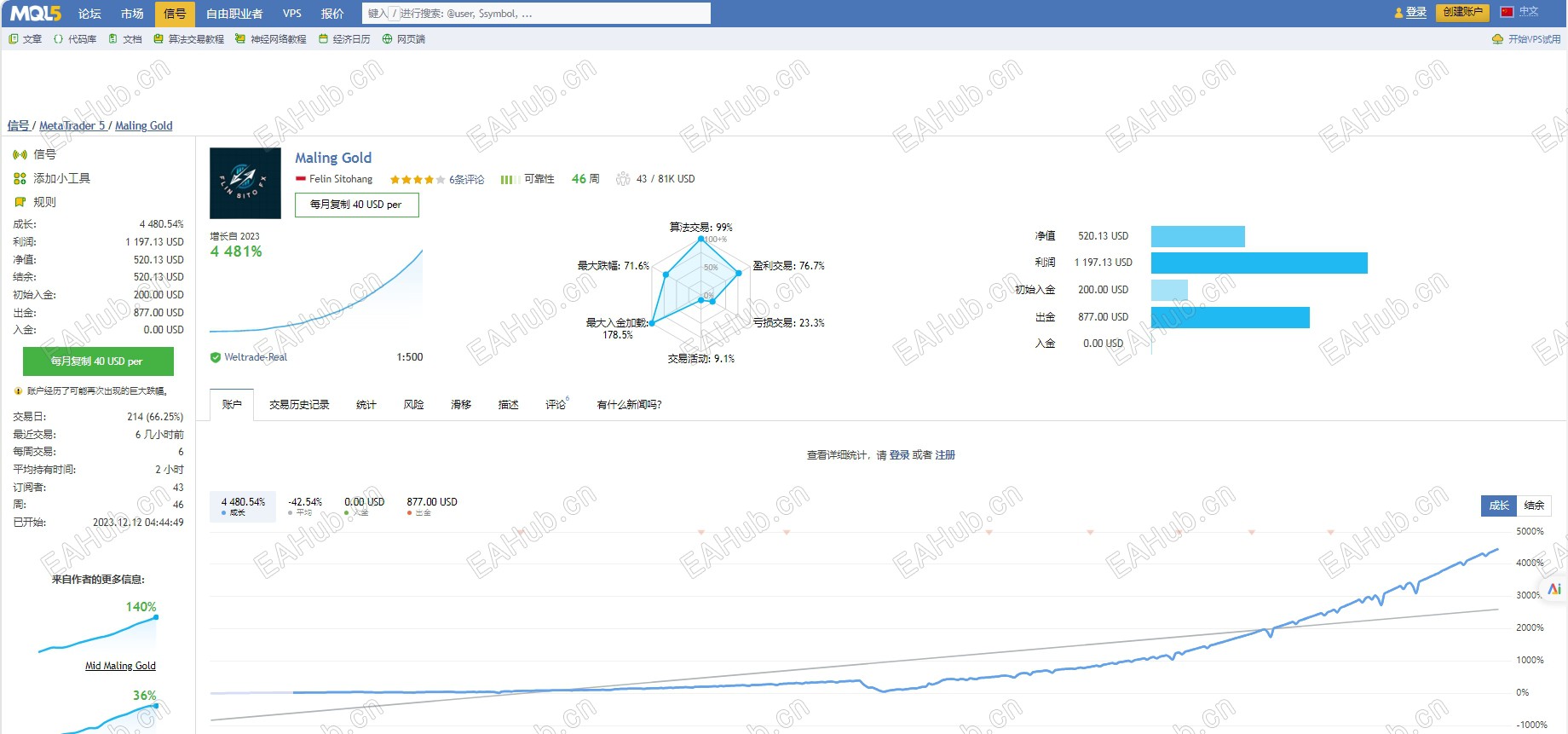Viewport: 1568px width, 734px height.
Task: Click the Indonesia flag beside Felin Sitohang
Action: [x=300, y=179]
